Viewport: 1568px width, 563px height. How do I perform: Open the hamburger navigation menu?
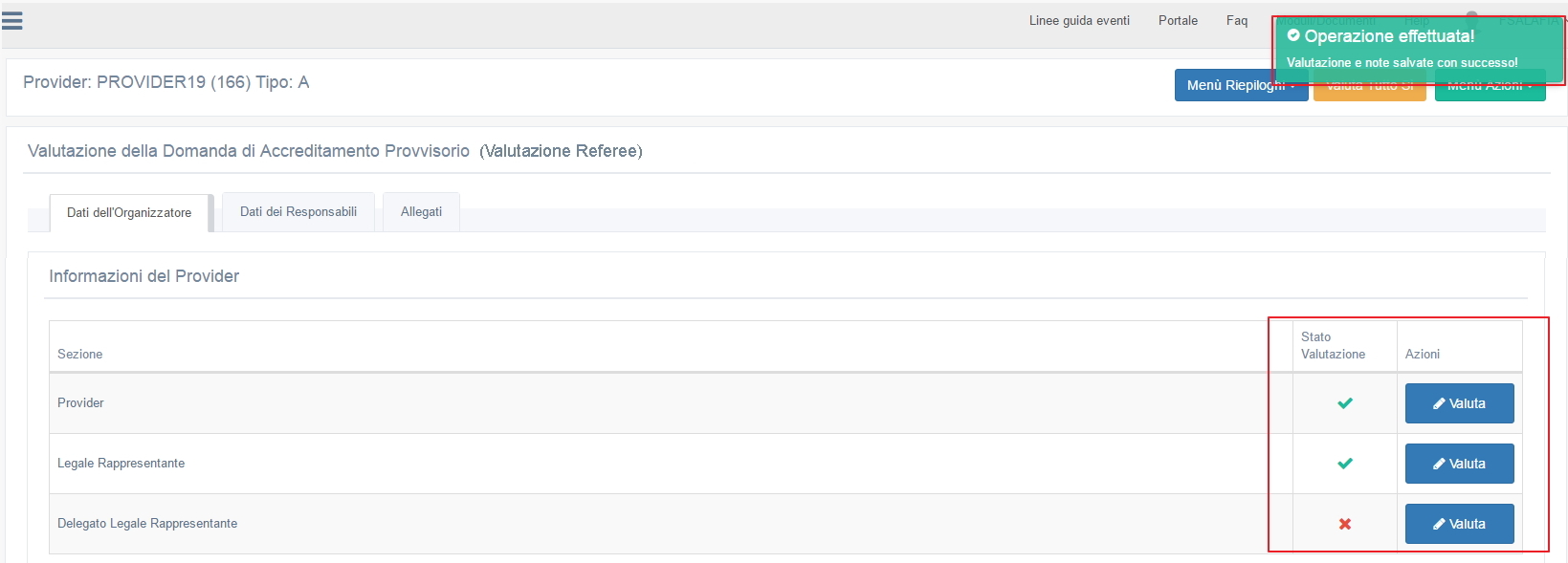pyautogui.click(x=12, y=21)
